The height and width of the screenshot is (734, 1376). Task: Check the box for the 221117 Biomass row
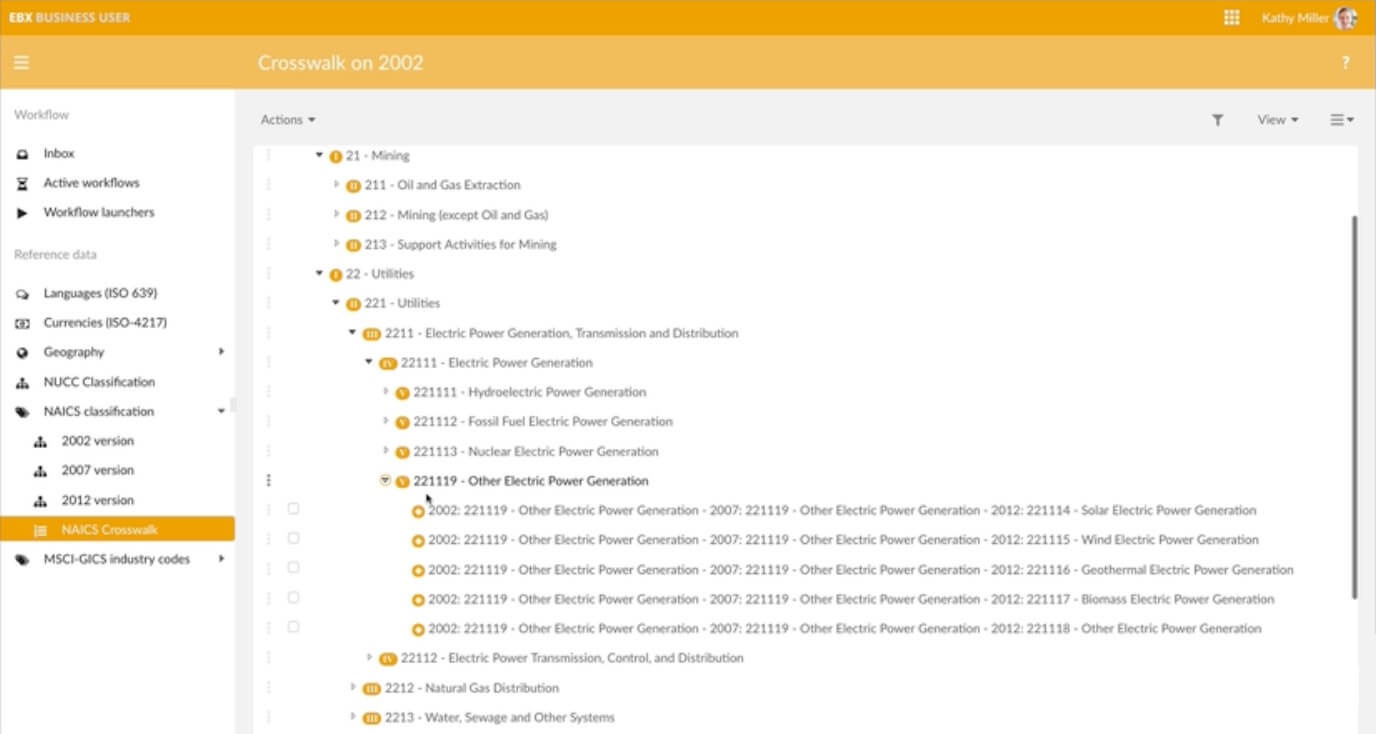tap(293, 598)
